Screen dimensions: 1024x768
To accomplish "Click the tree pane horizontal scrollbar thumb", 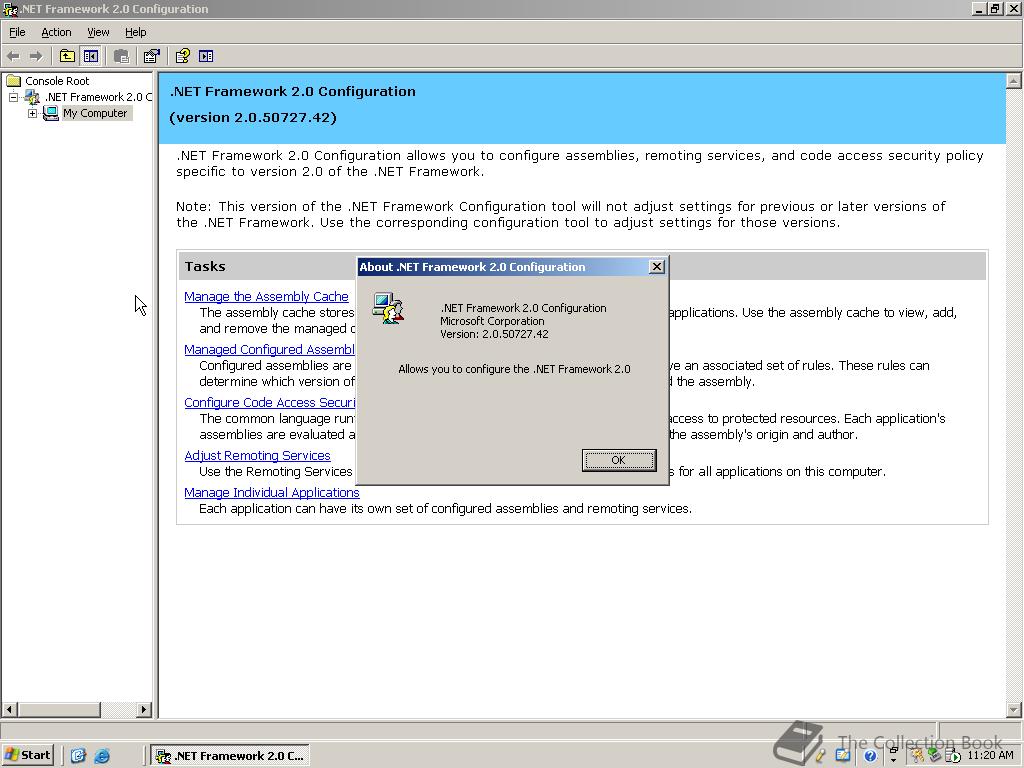I will (x=59, y=709).
